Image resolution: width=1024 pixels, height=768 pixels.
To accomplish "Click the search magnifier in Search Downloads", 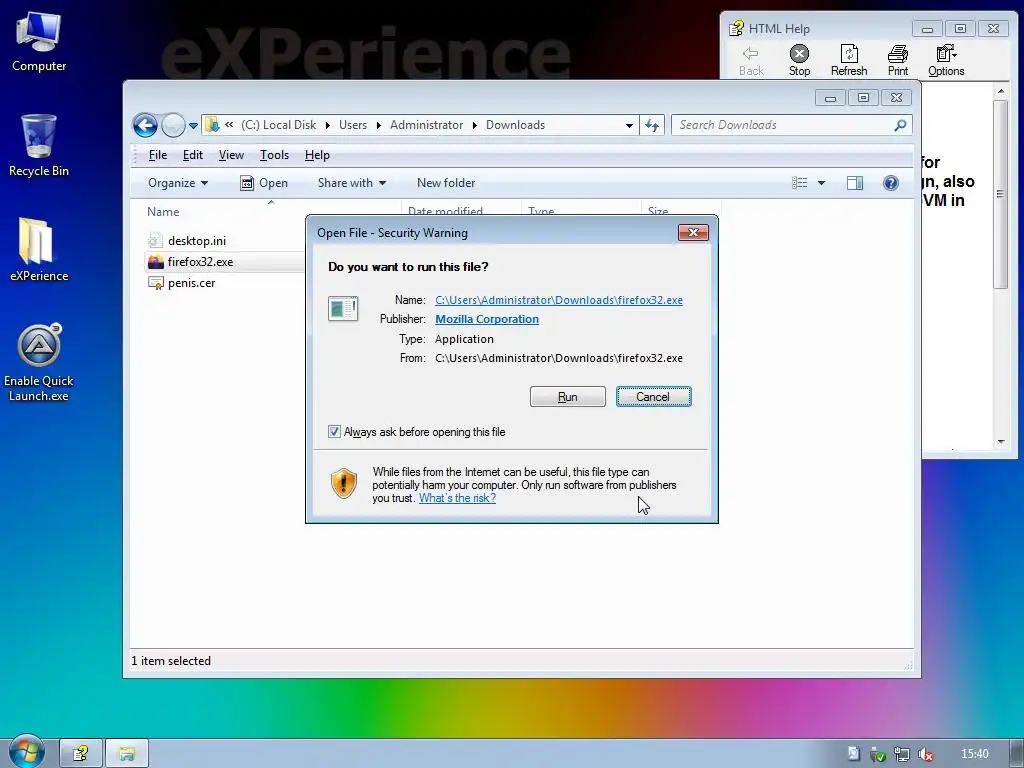I will 900,125.
